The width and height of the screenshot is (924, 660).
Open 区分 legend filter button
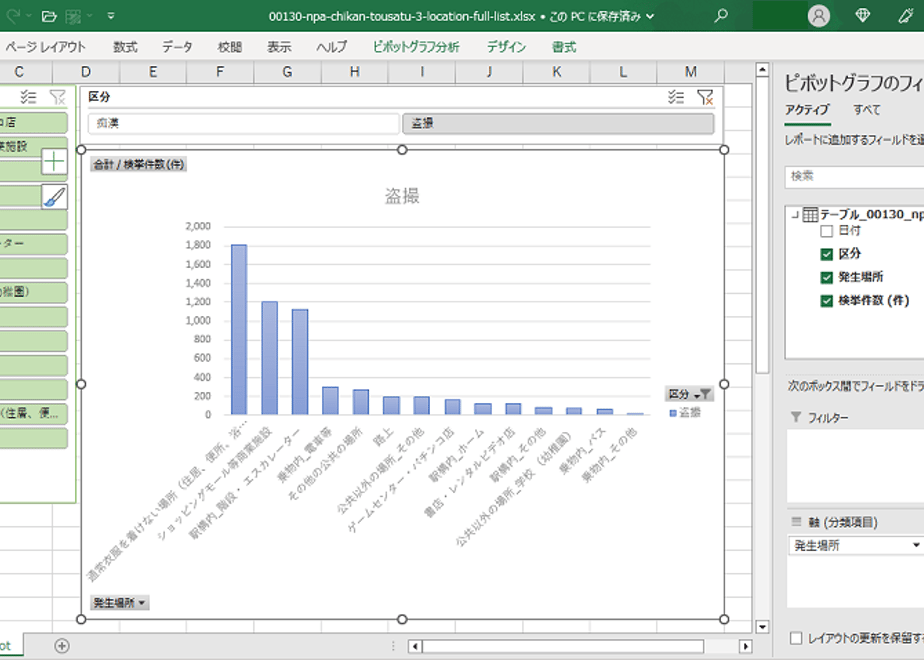click(689, 394)
